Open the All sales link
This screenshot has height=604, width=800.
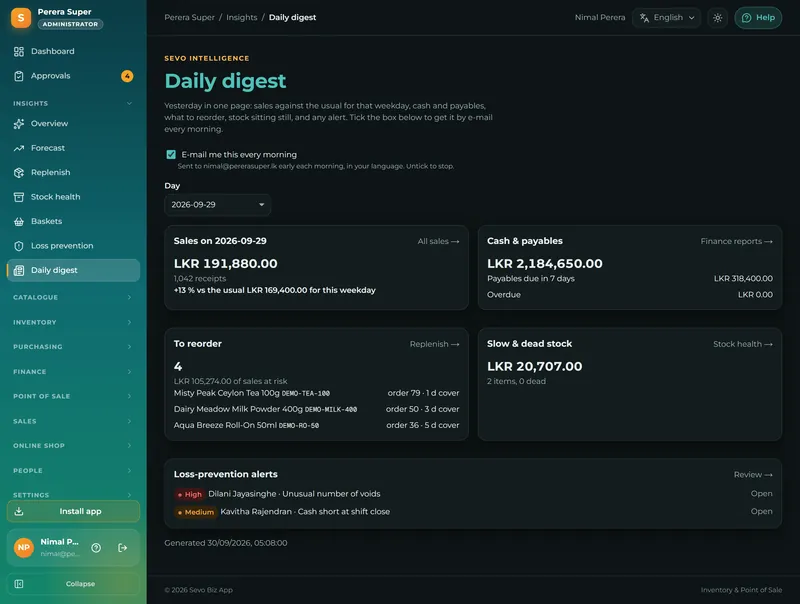tap(438, 241)
